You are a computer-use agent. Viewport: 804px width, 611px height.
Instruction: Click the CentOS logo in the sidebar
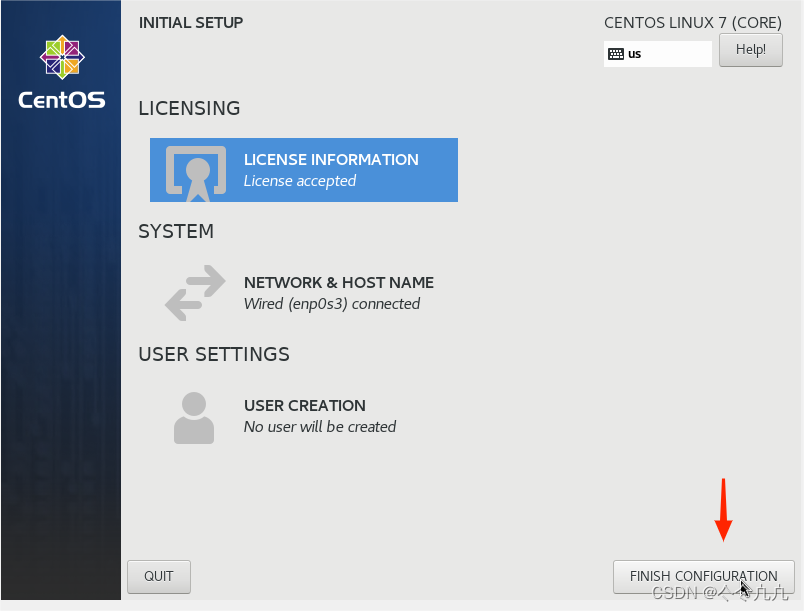[x=62, y=72]
